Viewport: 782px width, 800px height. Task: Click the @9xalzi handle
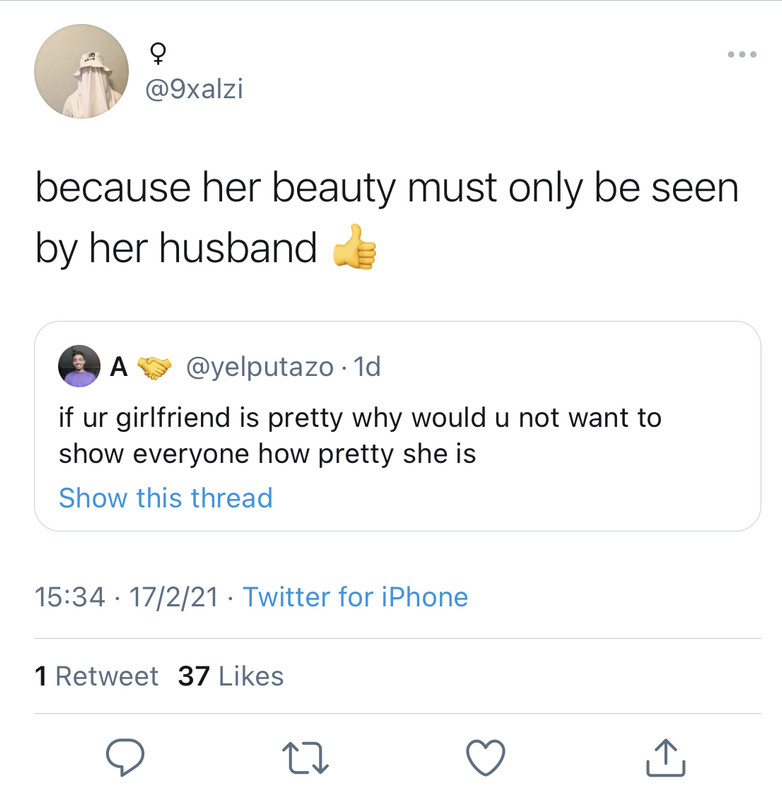click(194, 90)
